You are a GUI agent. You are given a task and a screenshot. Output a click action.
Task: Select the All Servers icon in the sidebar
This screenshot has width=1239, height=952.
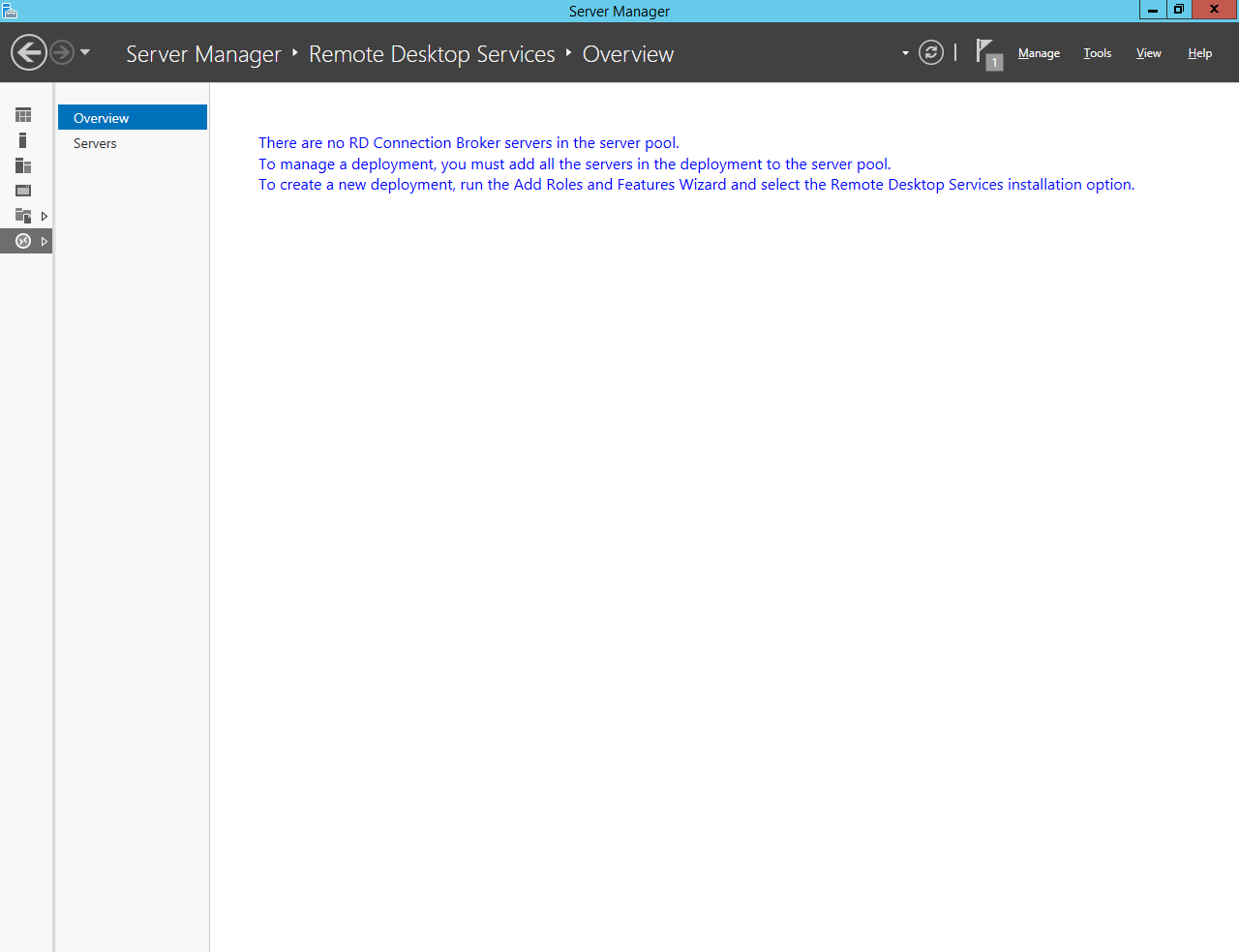23,165
